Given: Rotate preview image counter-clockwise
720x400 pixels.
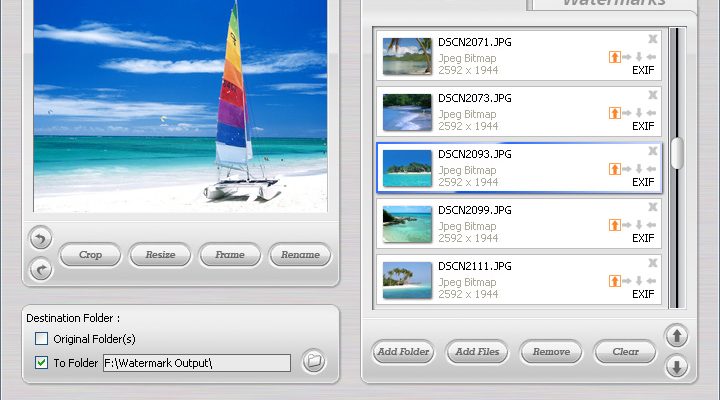Looking at the screenshot, I should pyautogui.click(x=40, y=238).
